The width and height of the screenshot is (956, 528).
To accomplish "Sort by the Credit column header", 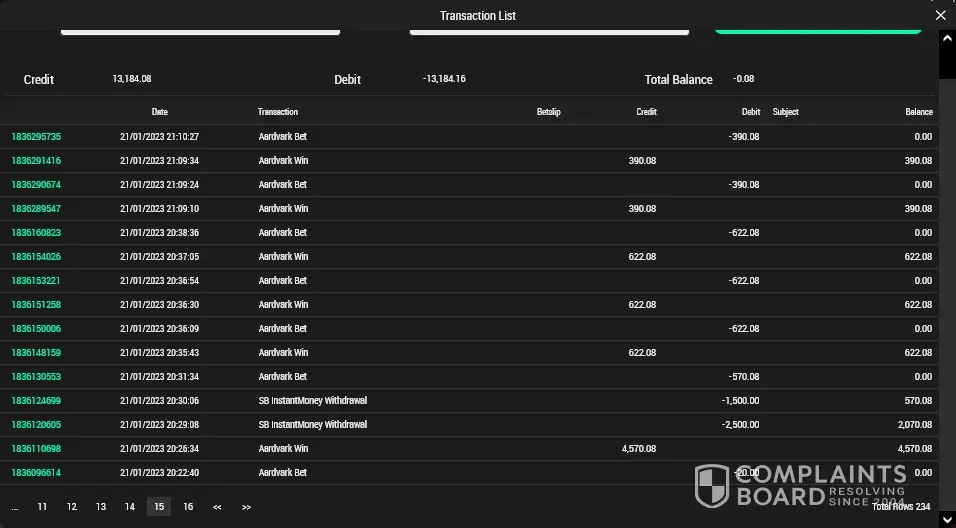I will point(646,112).
